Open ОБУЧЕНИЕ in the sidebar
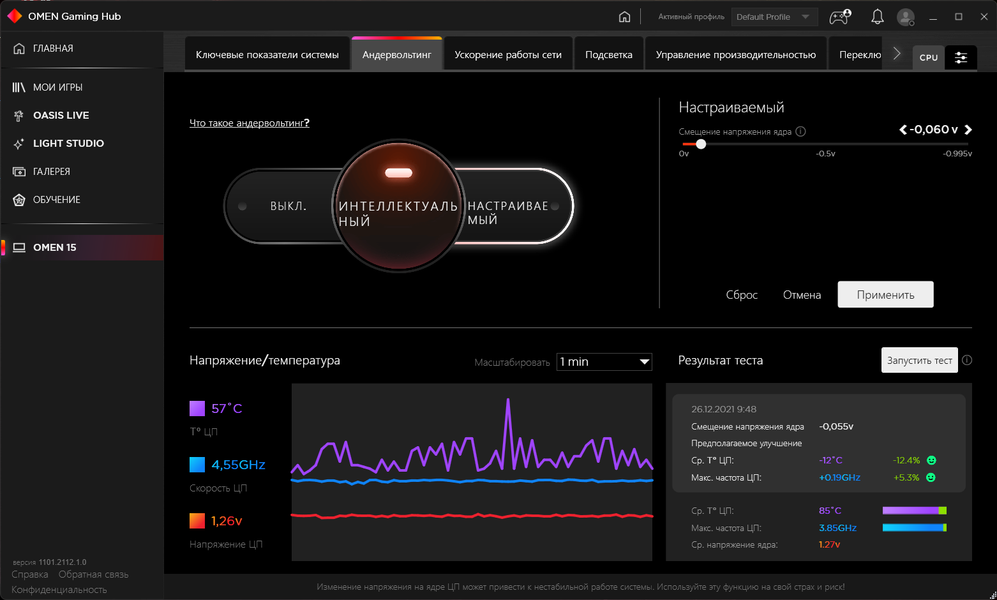The image size is (997, 600). [x=81, y=199]
